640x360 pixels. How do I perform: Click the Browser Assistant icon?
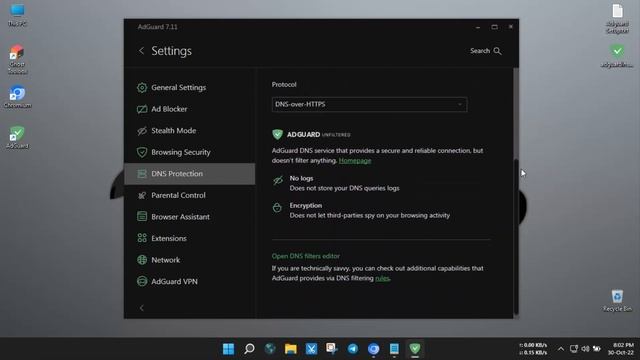pyautogui.click(x=142, y=217)
